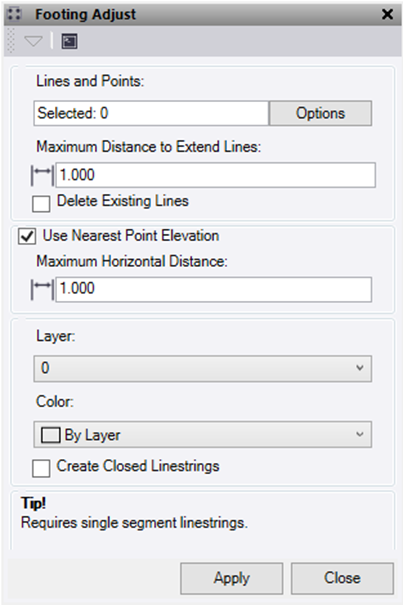Click the Close button at bottom

[342, 578]
